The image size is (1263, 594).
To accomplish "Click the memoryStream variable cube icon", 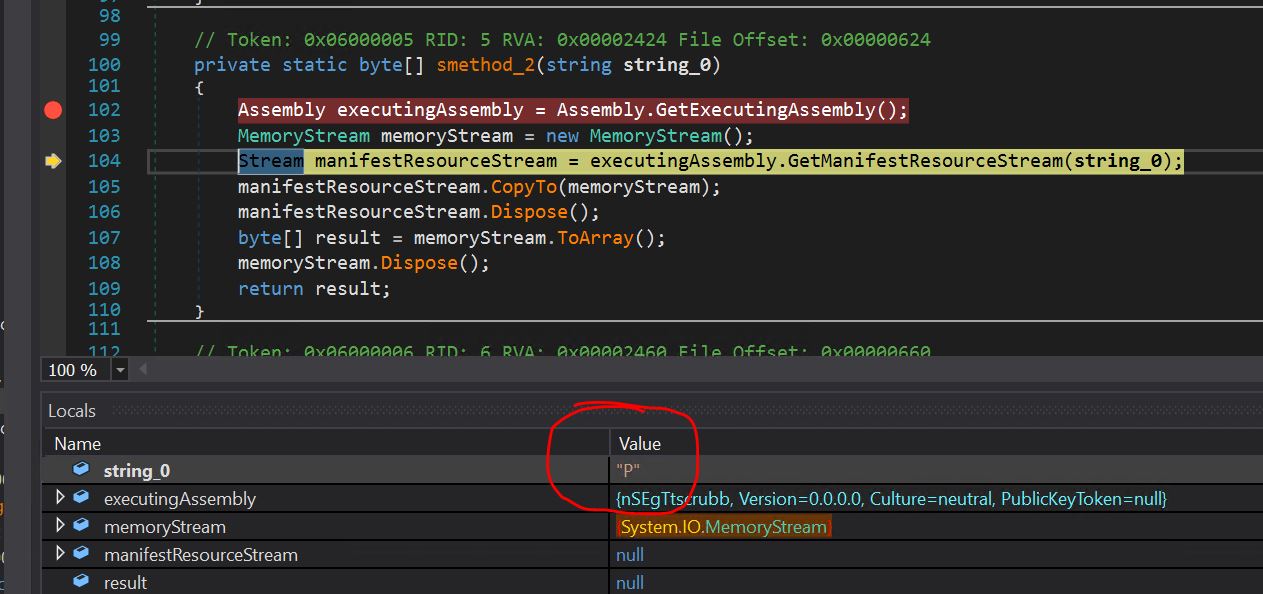I will (x=81, y=526).
